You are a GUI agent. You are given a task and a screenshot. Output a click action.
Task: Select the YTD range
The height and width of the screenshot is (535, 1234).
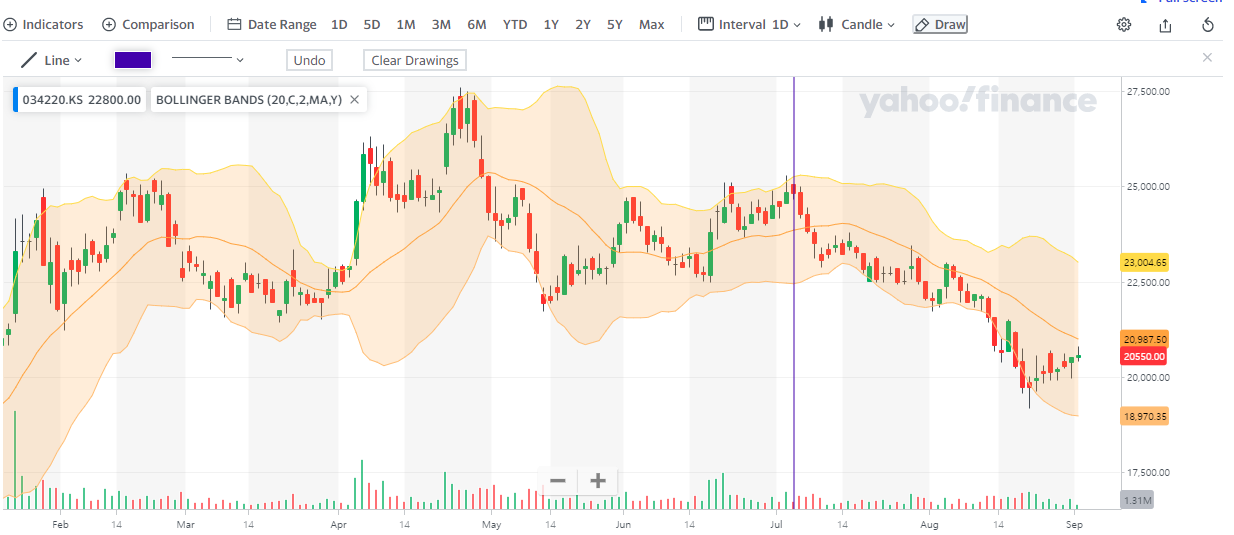[x=515, y=24]
